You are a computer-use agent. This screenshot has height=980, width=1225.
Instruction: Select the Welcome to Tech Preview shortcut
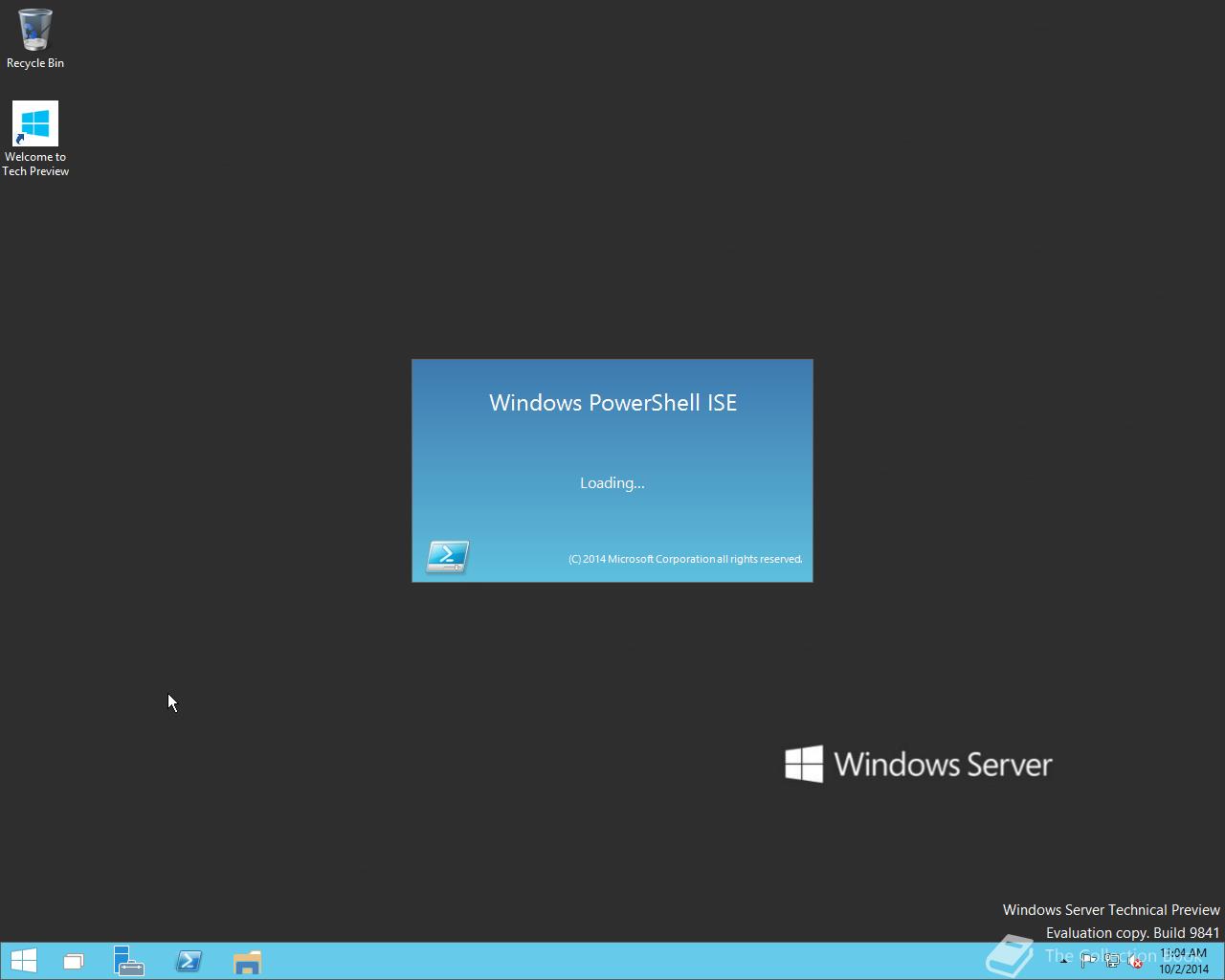35,140
